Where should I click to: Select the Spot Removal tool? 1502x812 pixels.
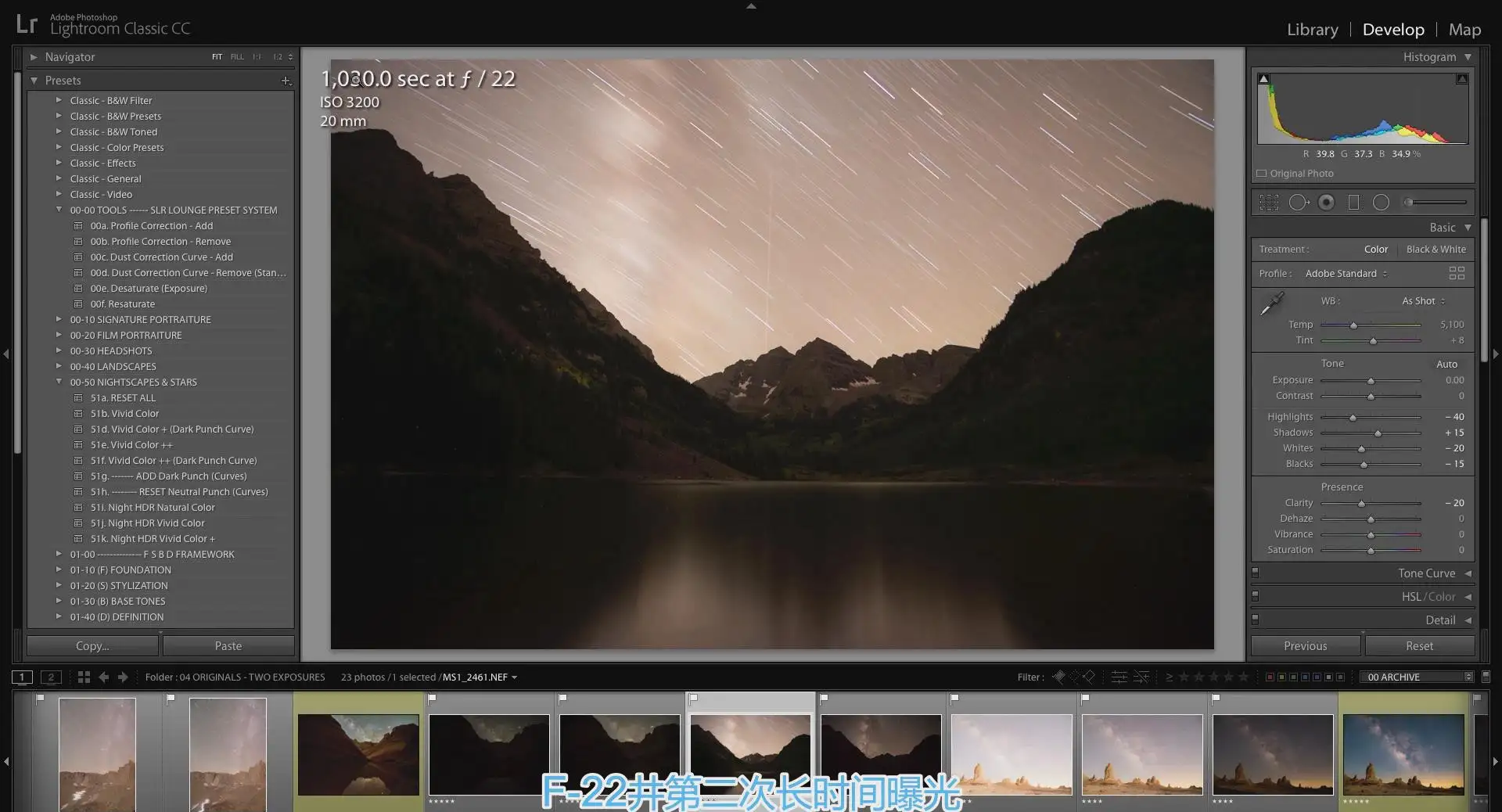(x=1299, y=203)
